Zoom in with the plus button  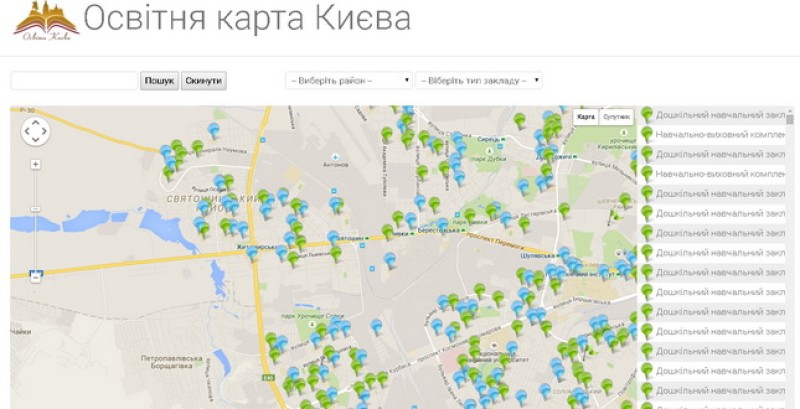[35, 164]
